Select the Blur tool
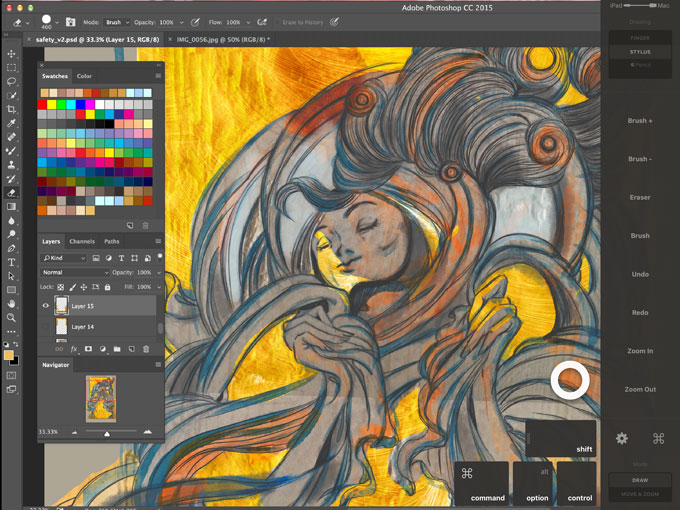This screenshot has width=680, height=510. [12, 220]
